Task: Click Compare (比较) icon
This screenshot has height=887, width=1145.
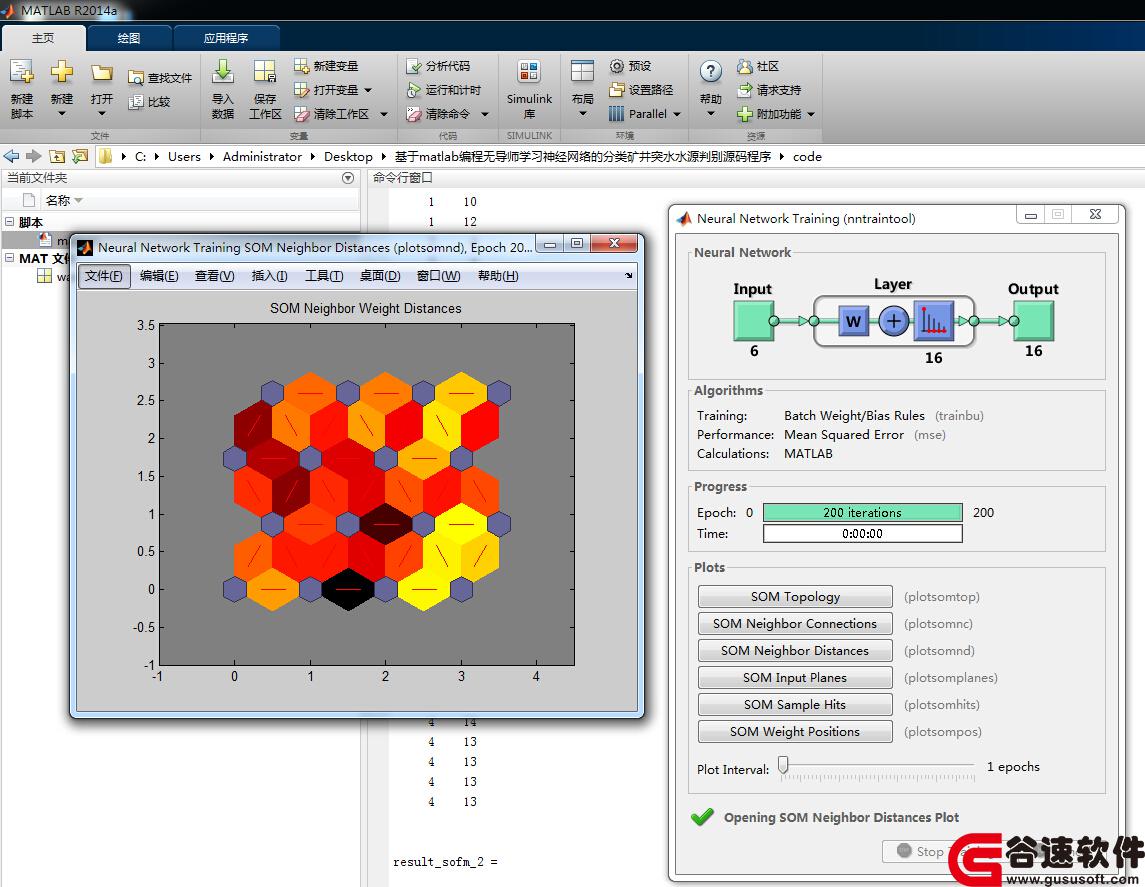Action: coord(136,101)
